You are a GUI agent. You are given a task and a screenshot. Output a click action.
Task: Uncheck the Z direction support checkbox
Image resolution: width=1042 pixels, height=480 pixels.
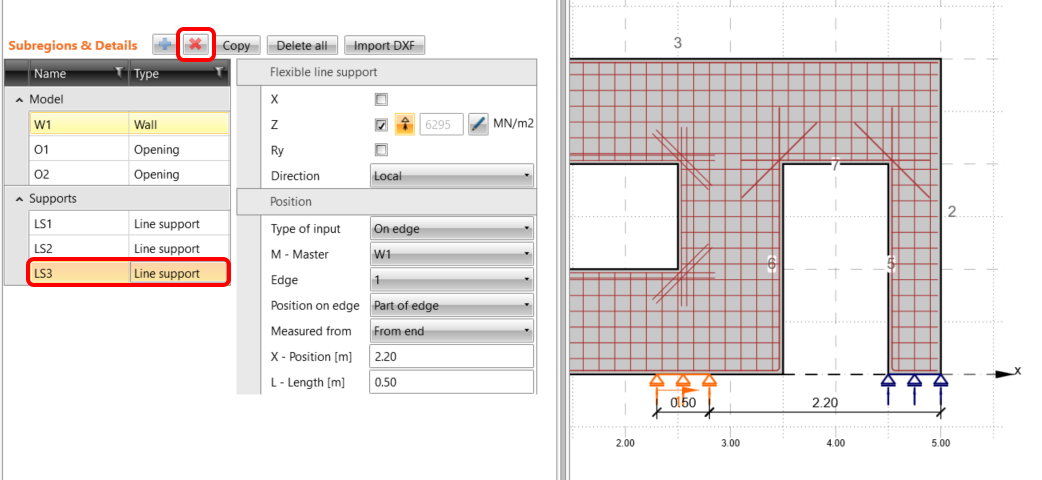point(380,125)
